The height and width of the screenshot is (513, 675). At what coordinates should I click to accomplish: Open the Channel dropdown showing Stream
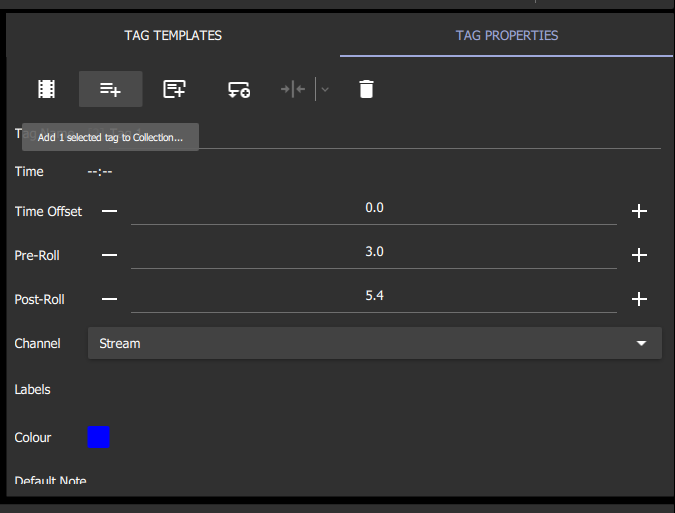point(360,343)
